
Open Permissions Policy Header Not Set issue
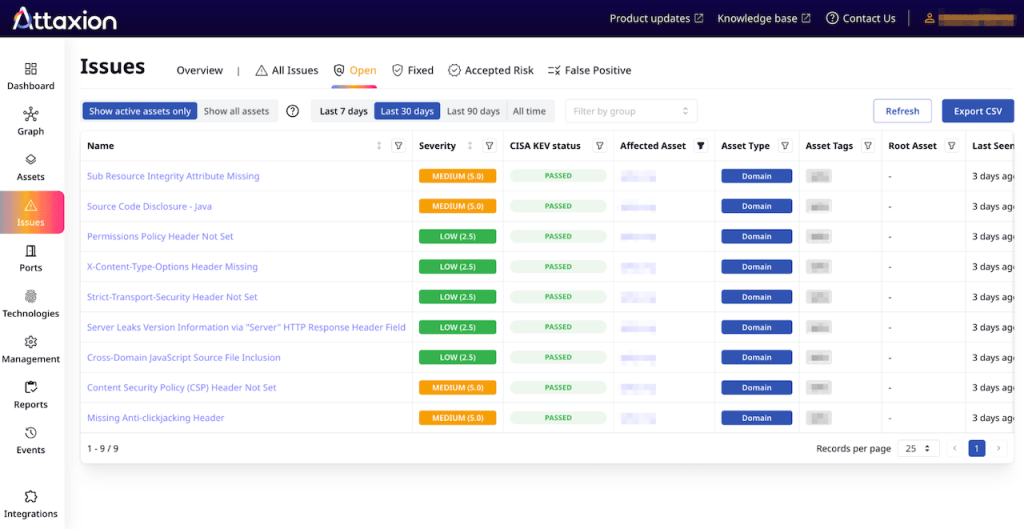[160, 236]
